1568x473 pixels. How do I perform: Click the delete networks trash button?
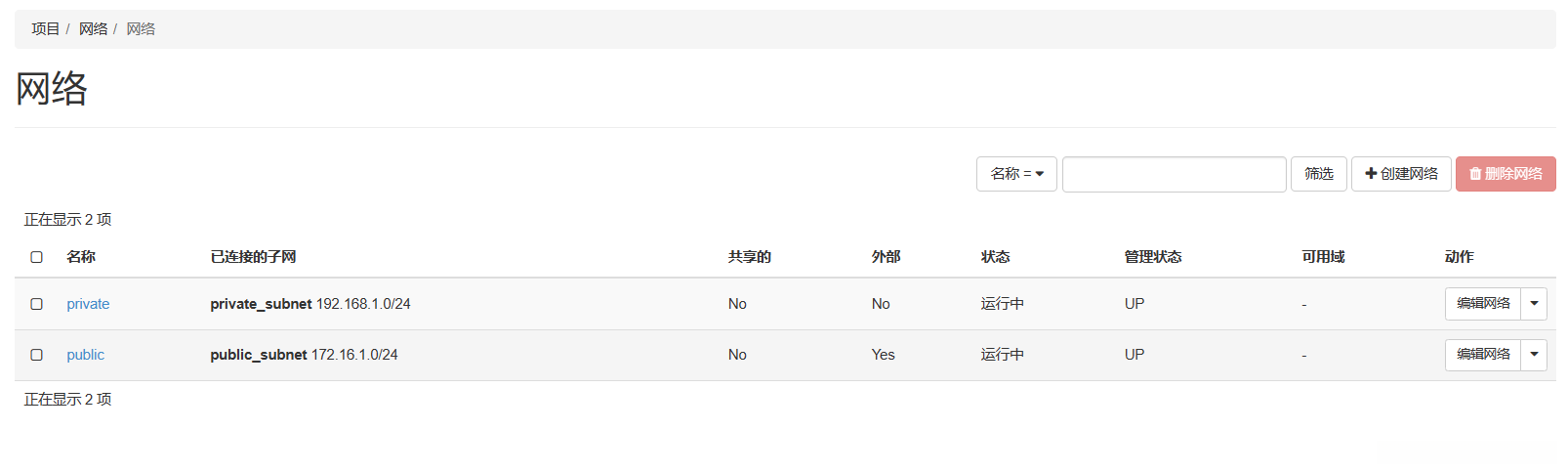coord(1506,174)
